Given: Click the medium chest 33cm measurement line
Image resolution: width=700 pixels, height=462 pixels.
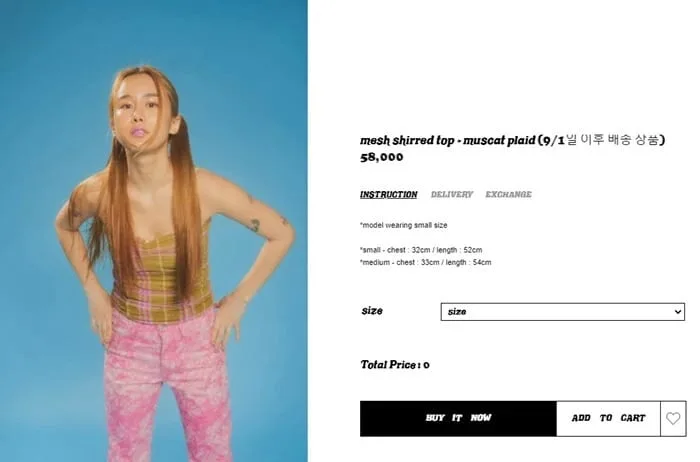Looking at the screenshot, I should [425, 262].
